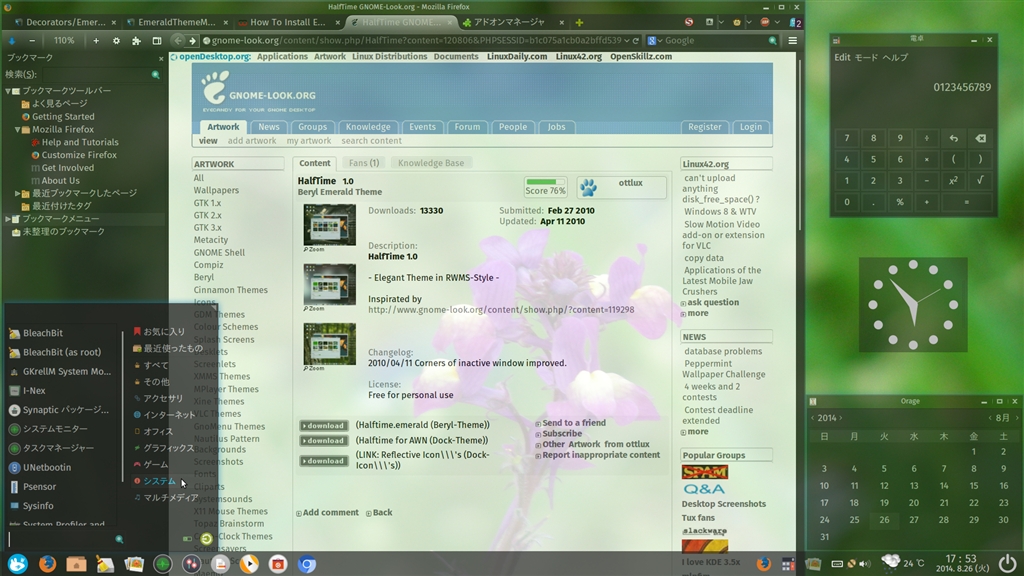Screen dimensions: 1024x576
Task: Open the start menu button on the panel
Action: click(x=18, y=563)
